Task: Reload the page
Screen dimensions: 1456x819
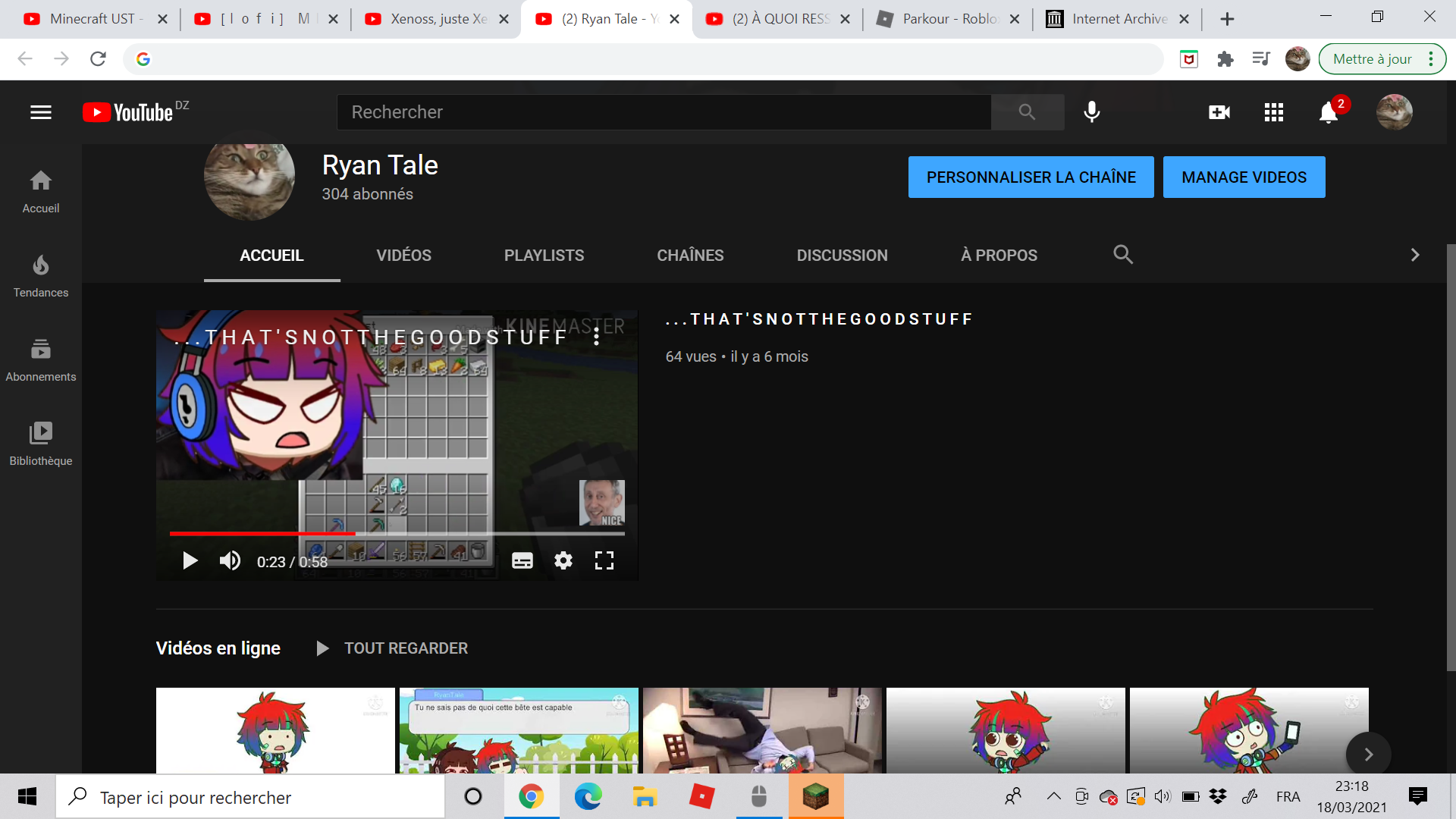Action: click(x=98, y=59)
